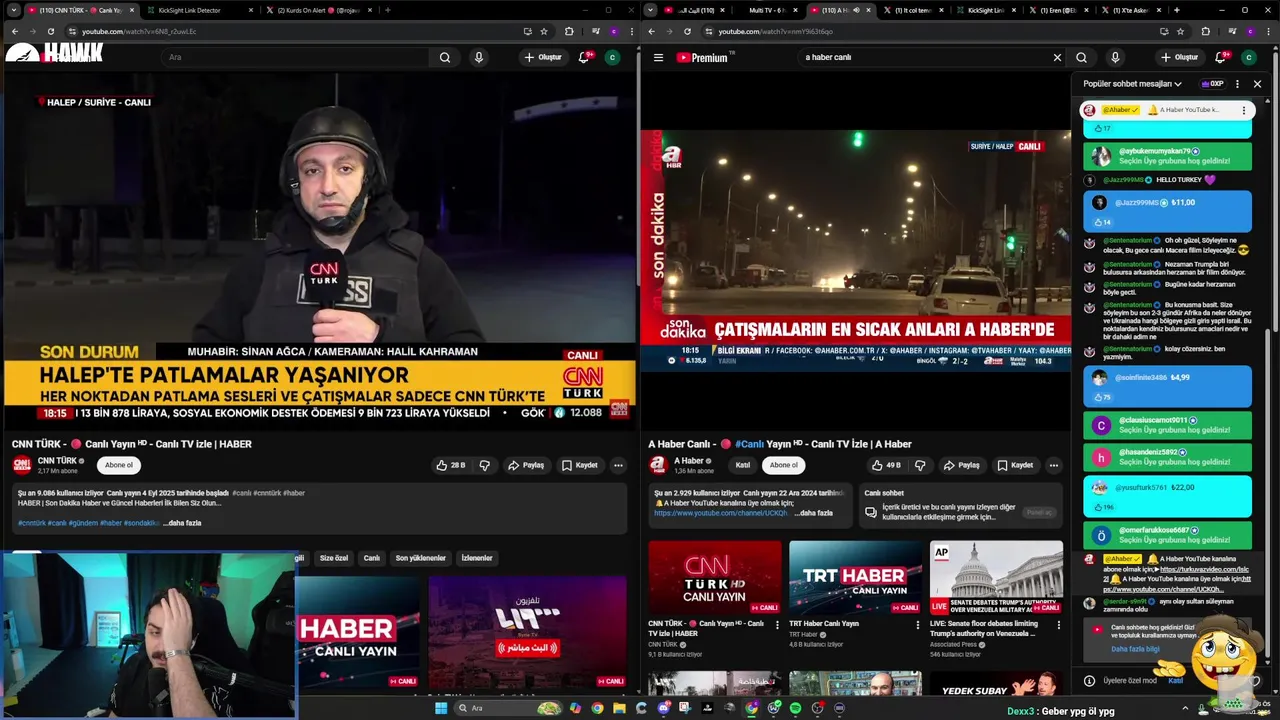Expand A Haber description with '...daha fazla'

tap(814, 513)
